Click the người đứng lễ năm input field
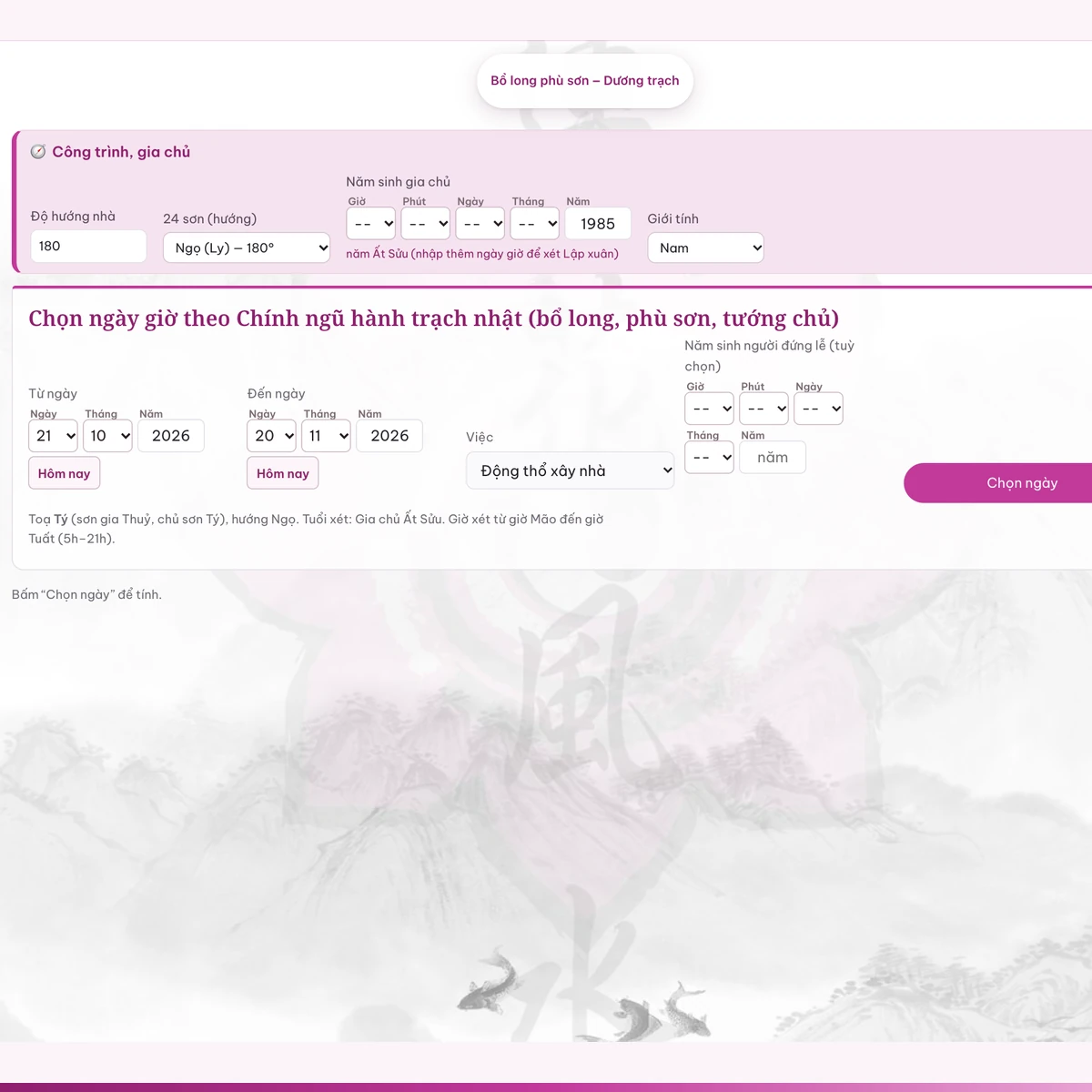This screenshot has width=1092, height=1092. [x=773, y=457]
